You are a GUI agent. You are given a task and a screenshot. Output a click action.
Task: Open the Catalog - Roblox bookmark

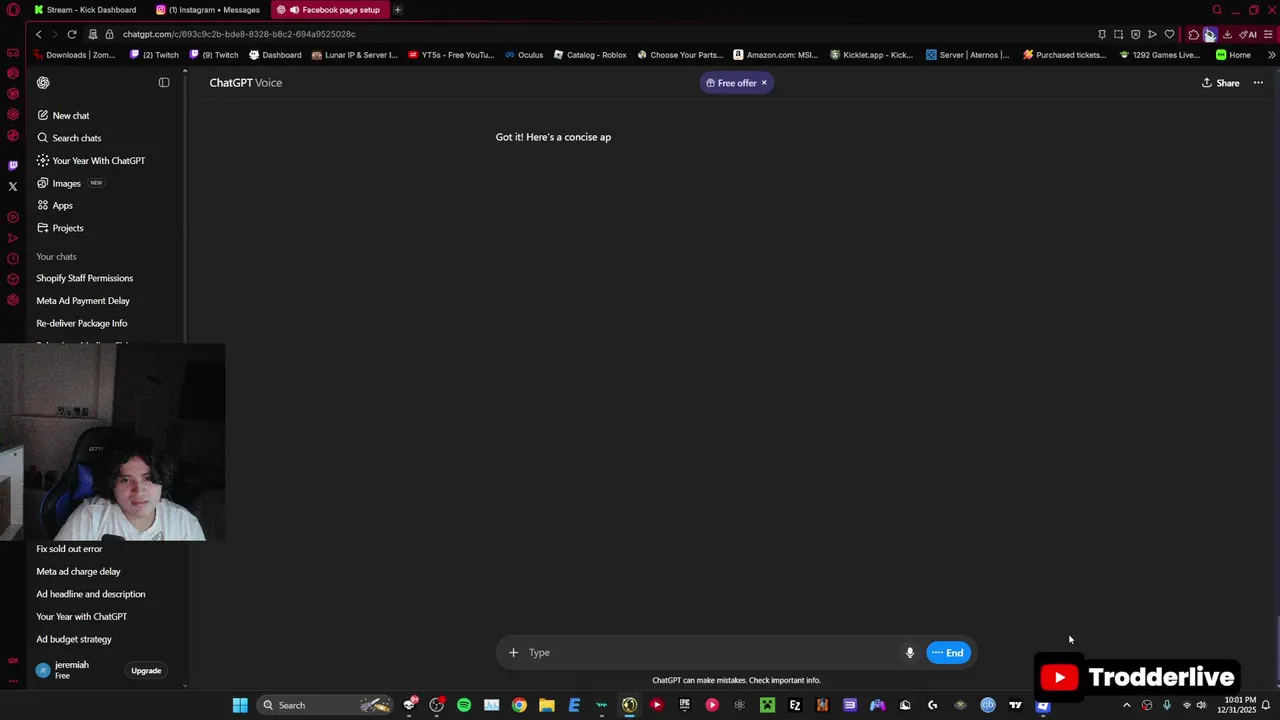590,55
